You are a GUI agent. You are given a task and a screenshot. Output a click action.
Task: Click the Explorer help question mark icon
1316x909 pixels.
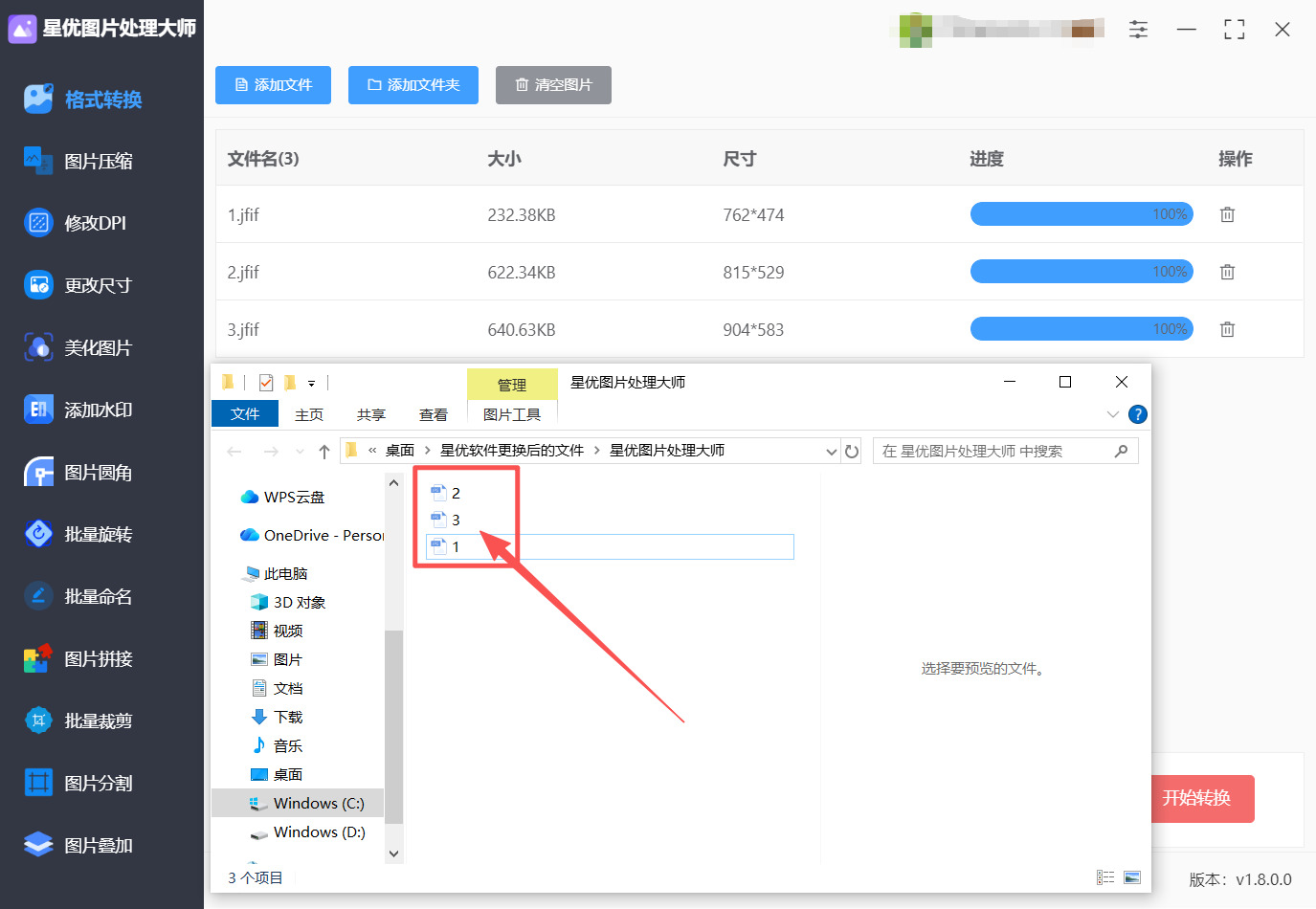pos(1138,414)
